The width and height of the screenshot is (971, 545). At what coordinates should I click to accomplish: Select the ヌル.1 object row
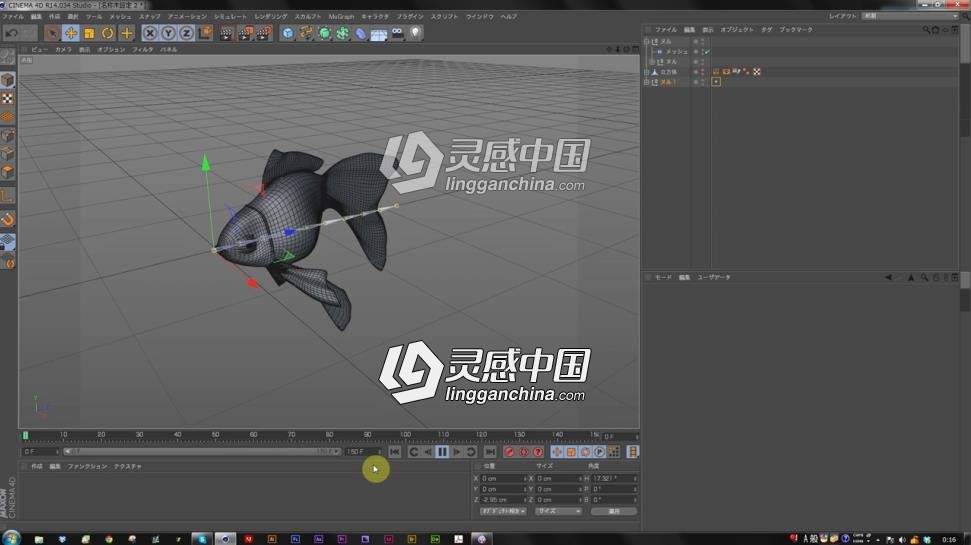[x=668, y=82]
